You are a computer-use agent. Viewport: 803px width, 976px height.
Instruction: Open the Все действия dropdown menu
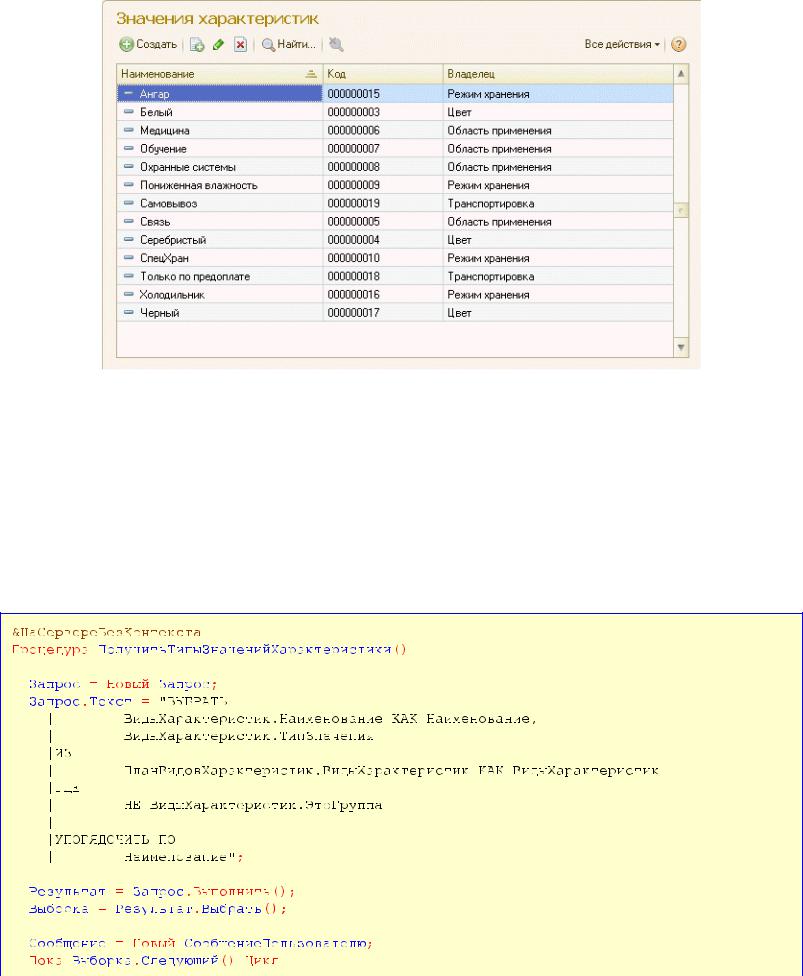[x=622, y=44]
